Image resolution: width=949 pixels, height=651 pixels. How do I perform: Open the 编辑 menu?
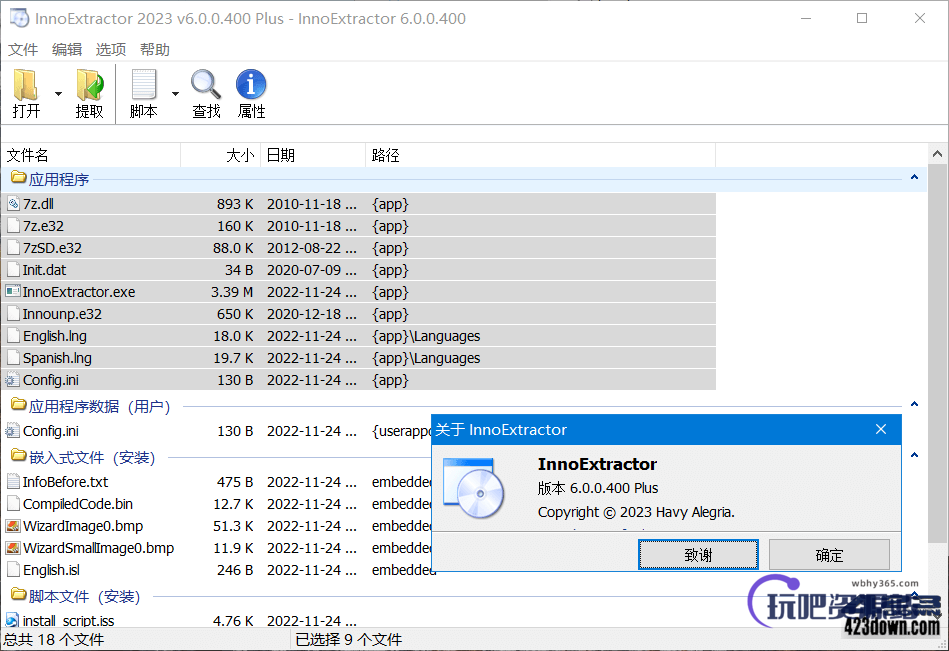(x=67, y=50)
